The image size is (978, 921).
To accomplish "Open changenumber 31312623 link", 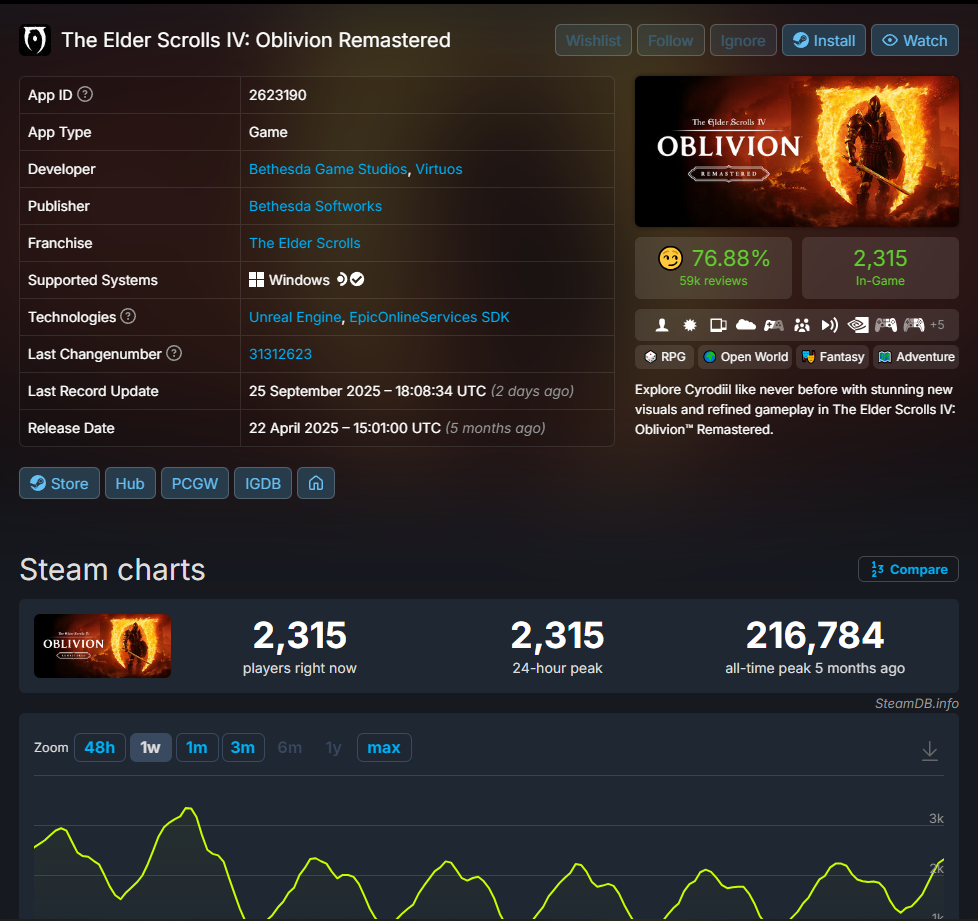I will pos(280,354).
